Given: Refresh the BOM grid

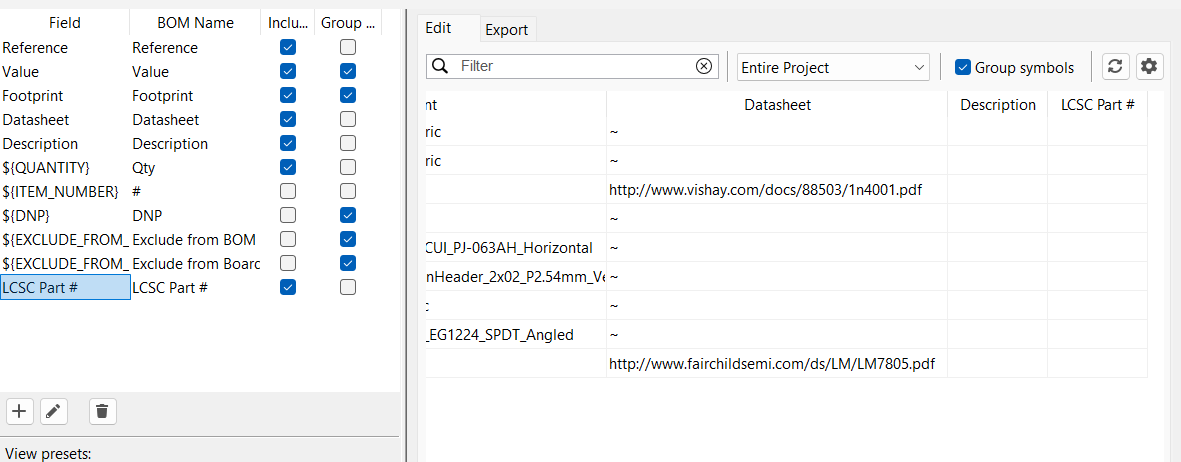Looking at the screenshot, I should click(1115, 66).
